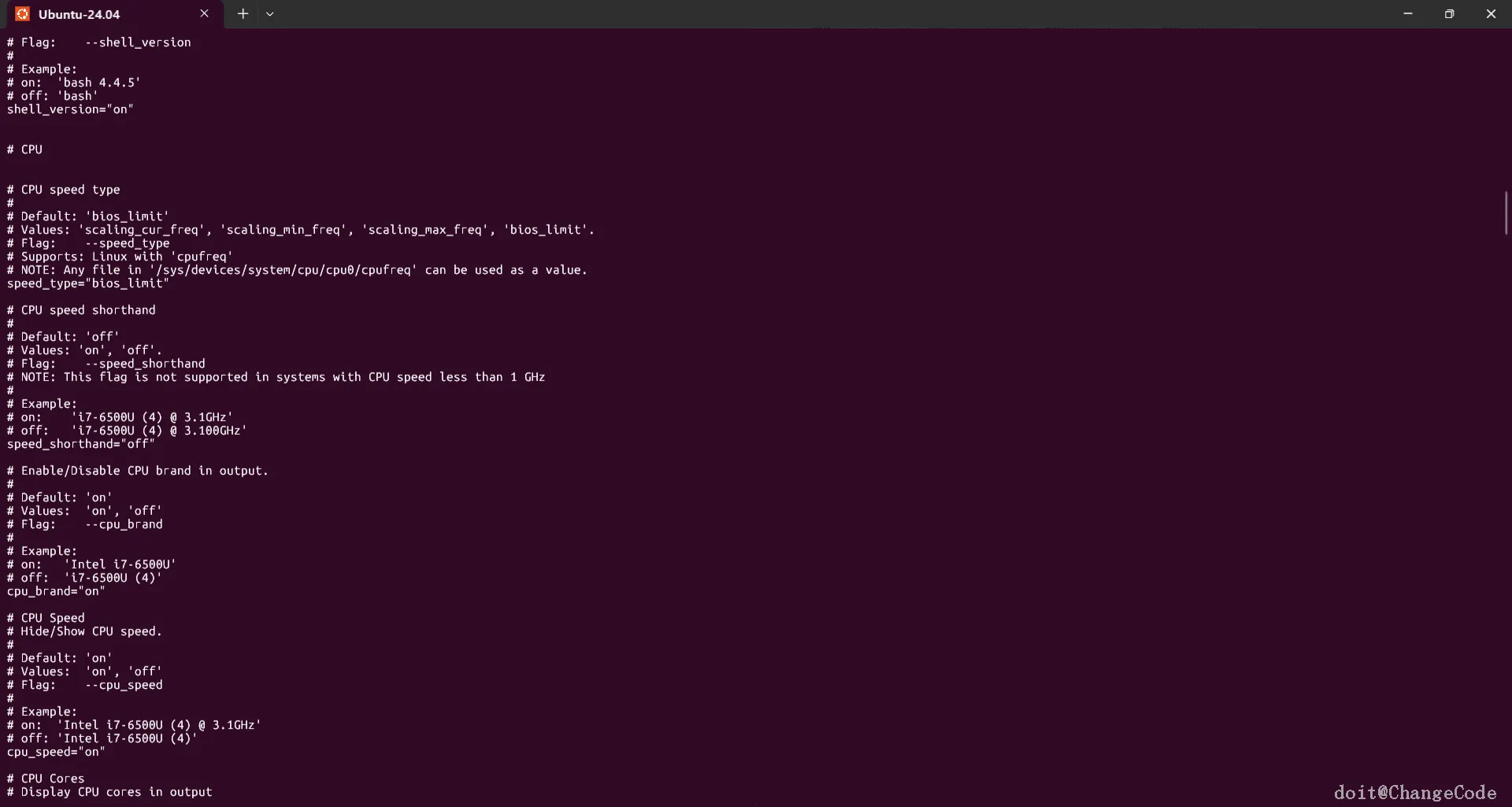Click the cpu_brand="on" setting line
This screenshot has width=1512, height=807.
(56, 591)
